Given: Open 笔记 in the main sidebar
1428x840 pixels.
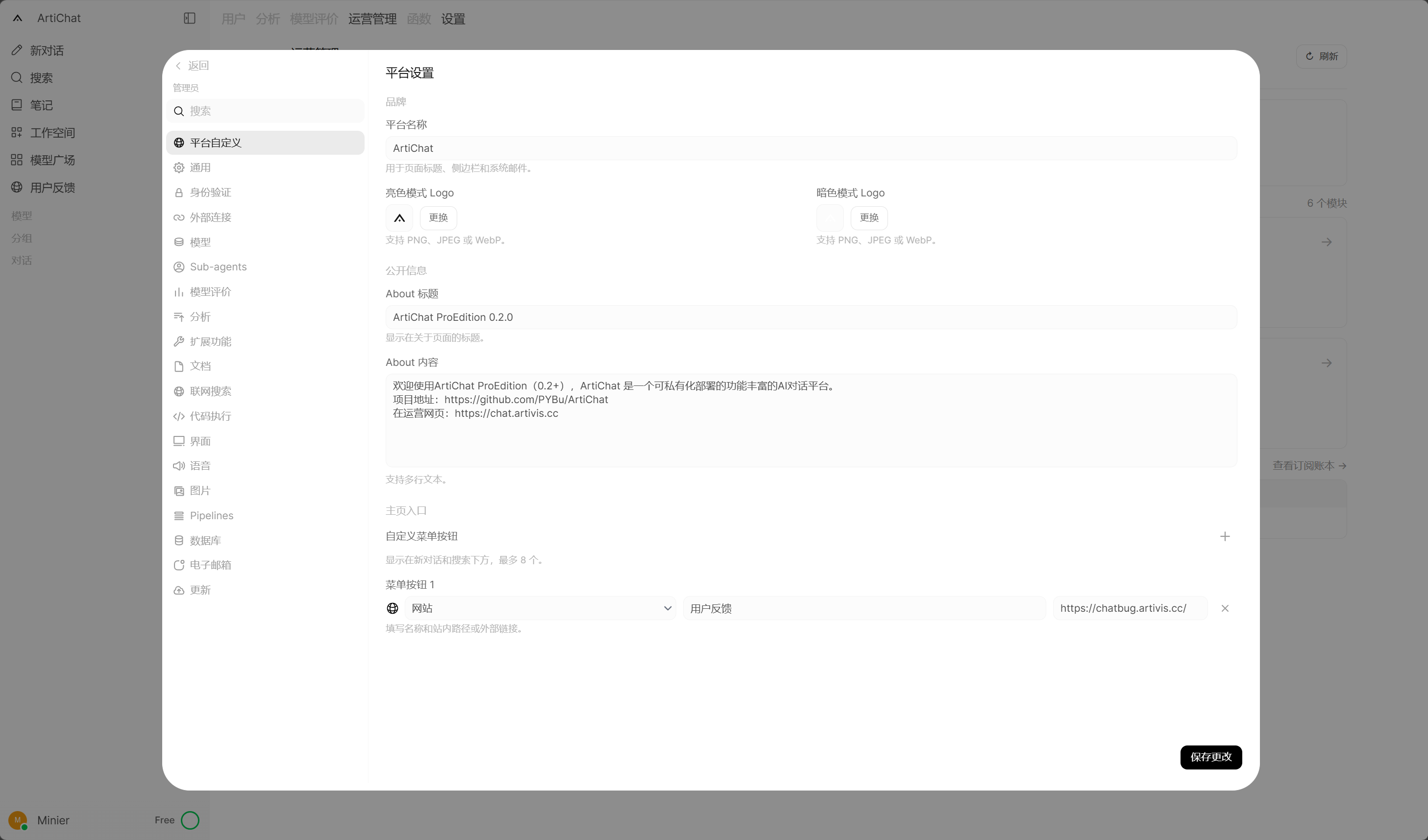Looking at the screenshot, I should (32, 105).
